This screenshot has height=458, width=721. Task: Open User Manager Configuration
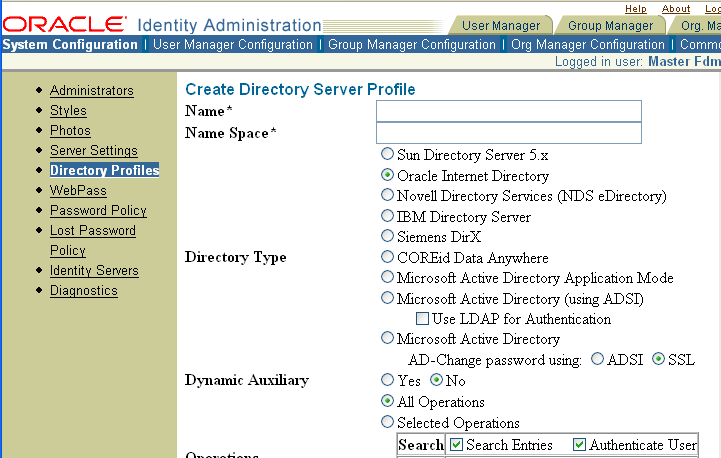click(x=233, y=45)
